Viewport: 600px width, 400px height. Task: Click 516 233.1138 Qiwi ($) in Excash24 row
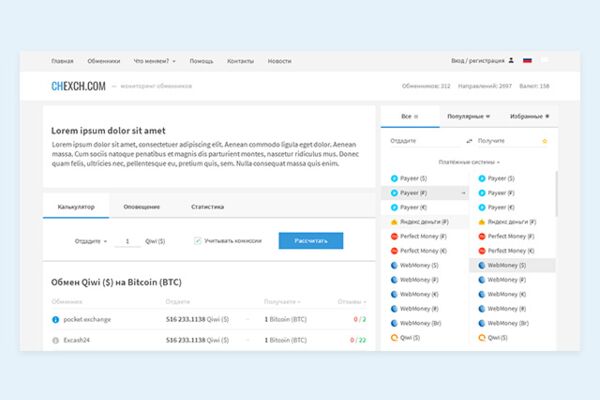click(x=197, y=340)
